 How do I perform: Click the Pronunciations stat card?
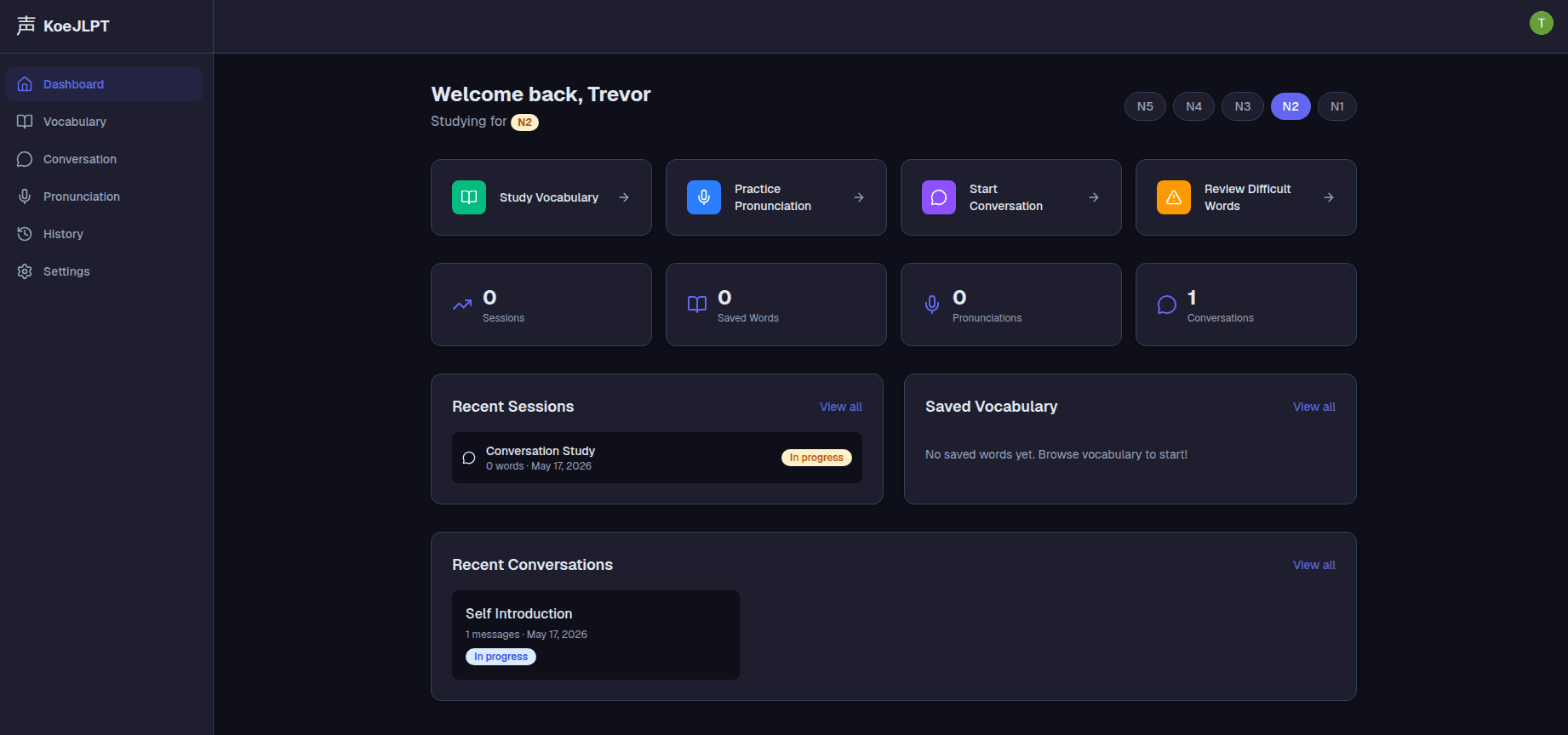point(1011,305)
